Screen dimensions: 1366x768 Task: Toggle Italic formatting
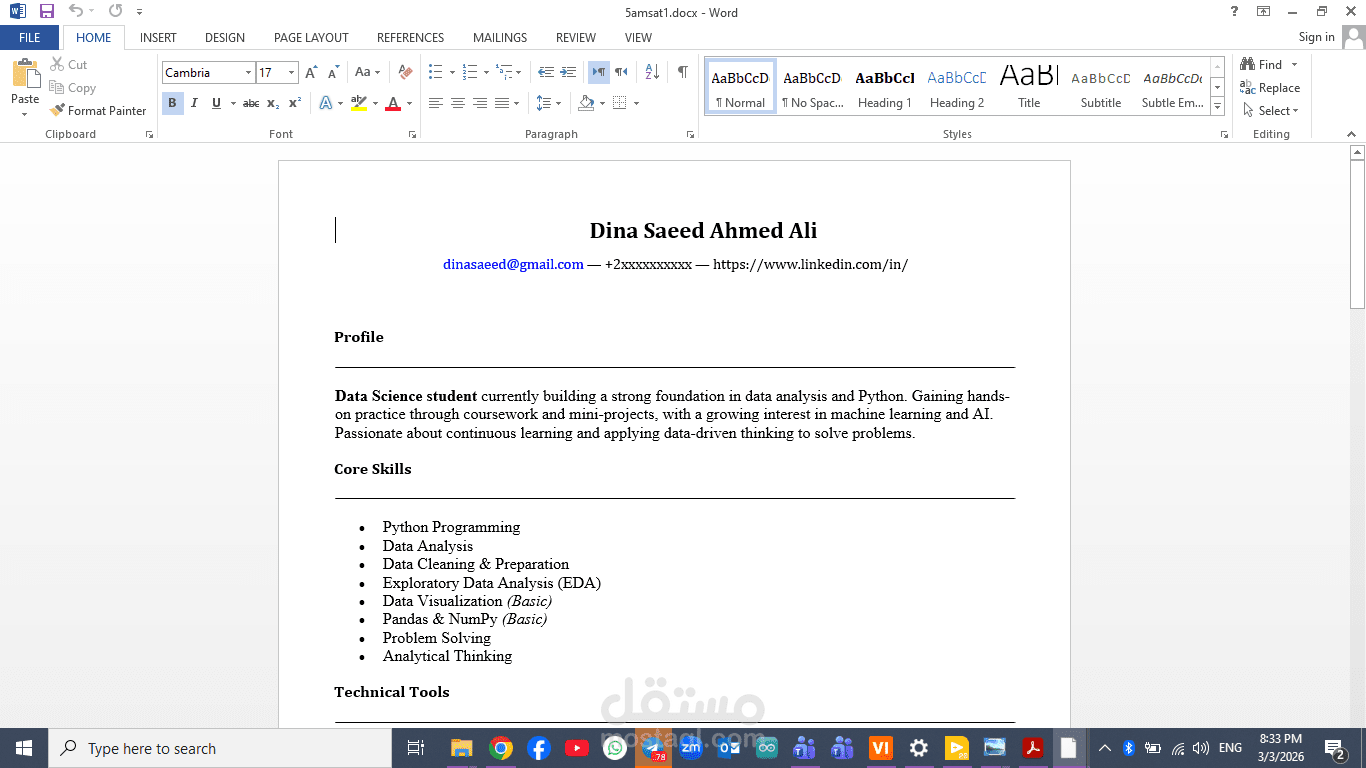pyautogui.click(x=194, y=103)
